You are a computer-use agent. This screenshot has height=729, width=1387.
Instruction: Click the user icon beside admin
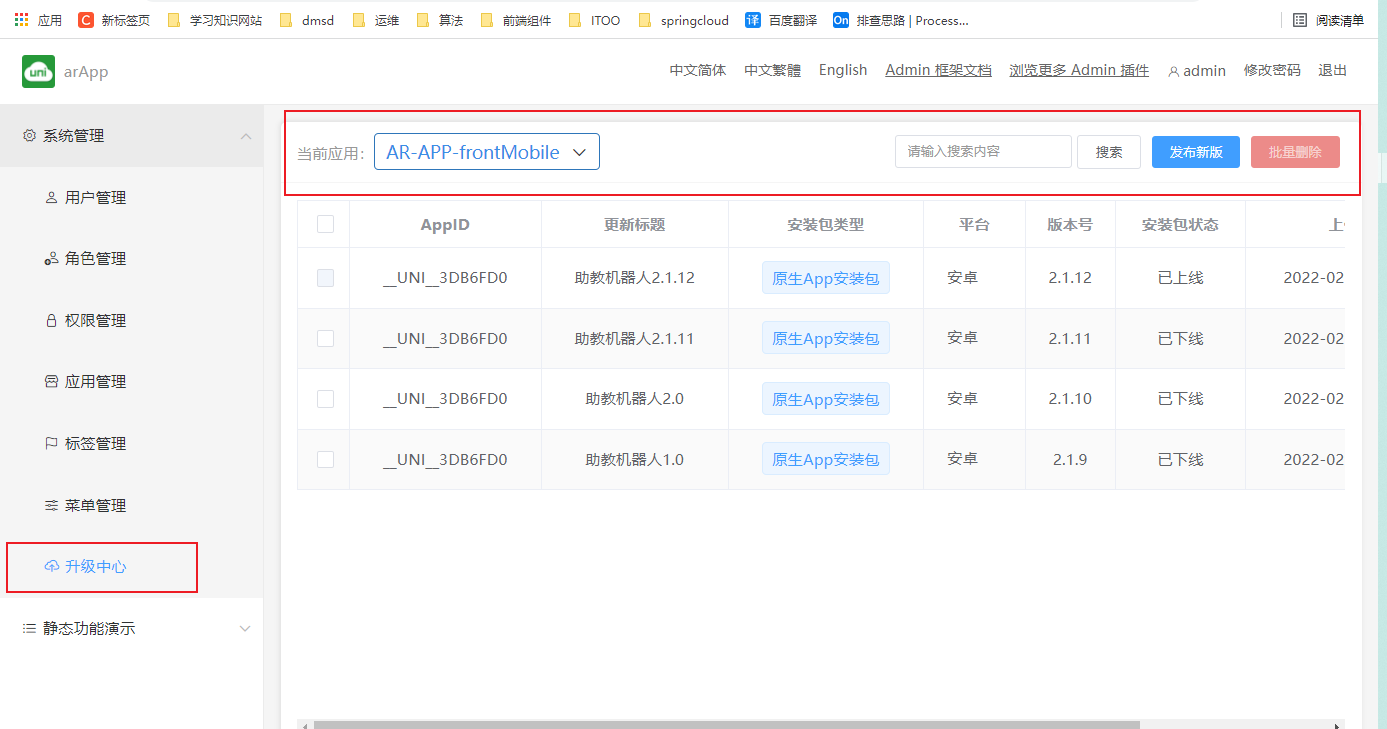coord(1174,72)
